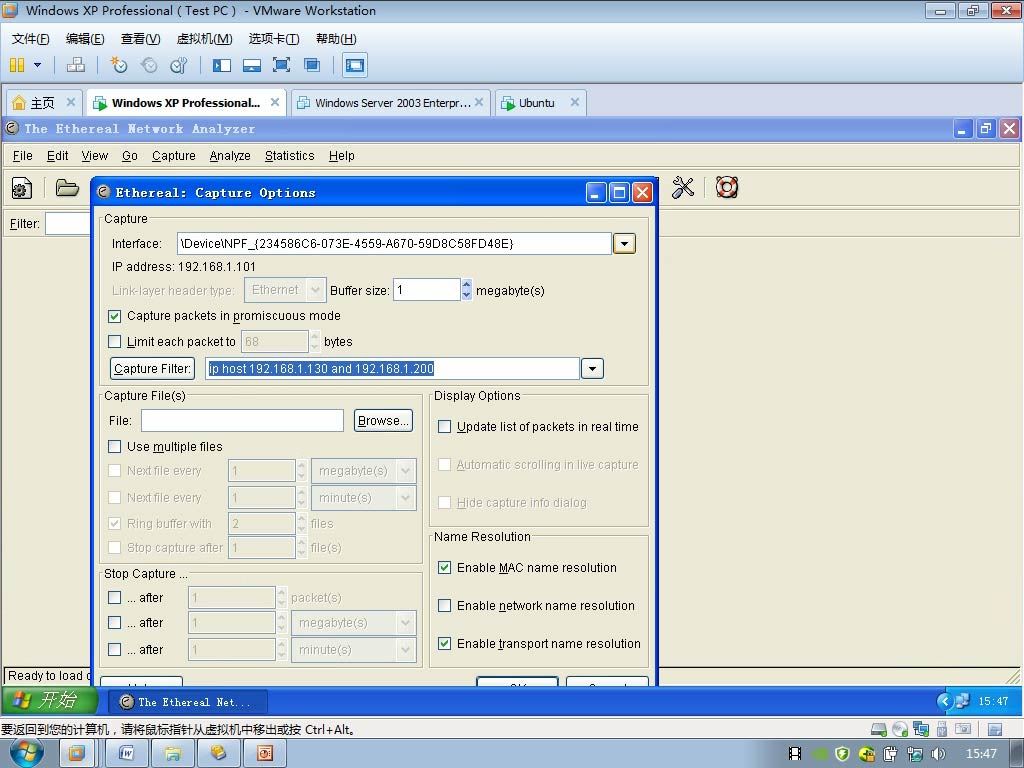This screenshot has height=768, width=1024.
Task: Open Ethereal File menu
Action: coord(22,155)
